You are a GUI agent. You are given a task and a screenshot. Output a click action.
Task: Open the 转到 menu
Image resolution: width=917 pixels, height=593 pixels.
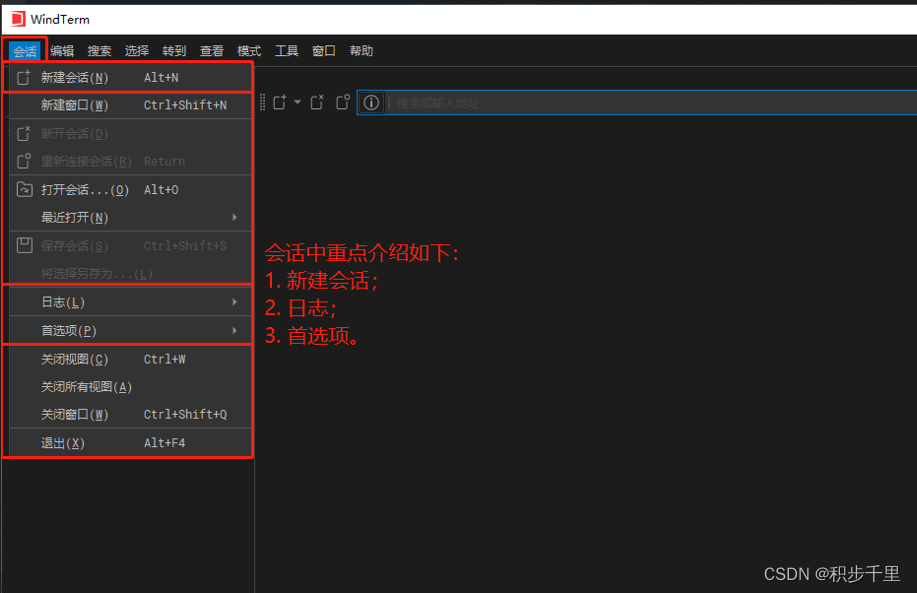pyautogui.click(x=174, y=51)
